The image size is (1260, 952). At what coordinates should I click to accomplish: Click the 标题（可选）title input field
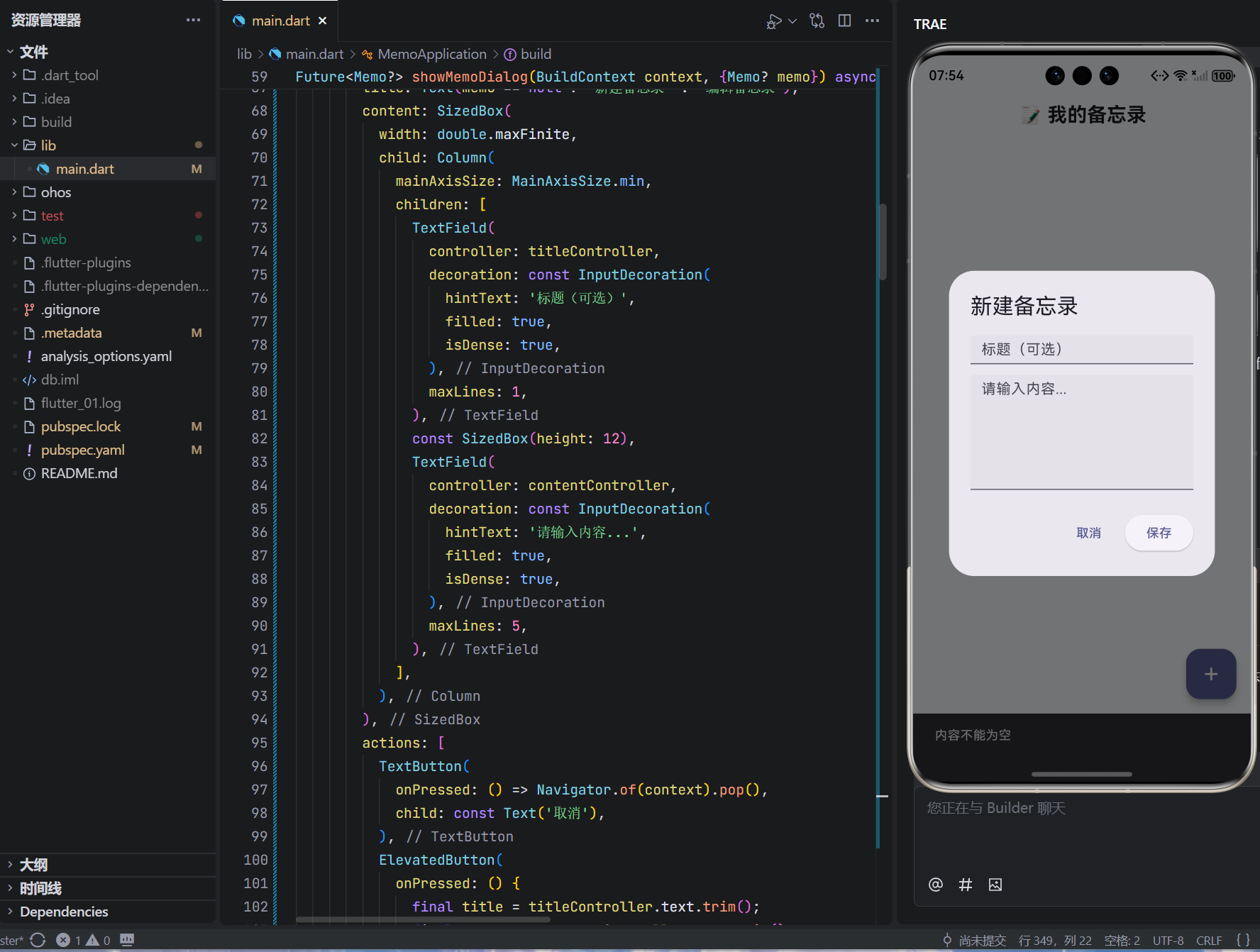(x=1081, y=349)
